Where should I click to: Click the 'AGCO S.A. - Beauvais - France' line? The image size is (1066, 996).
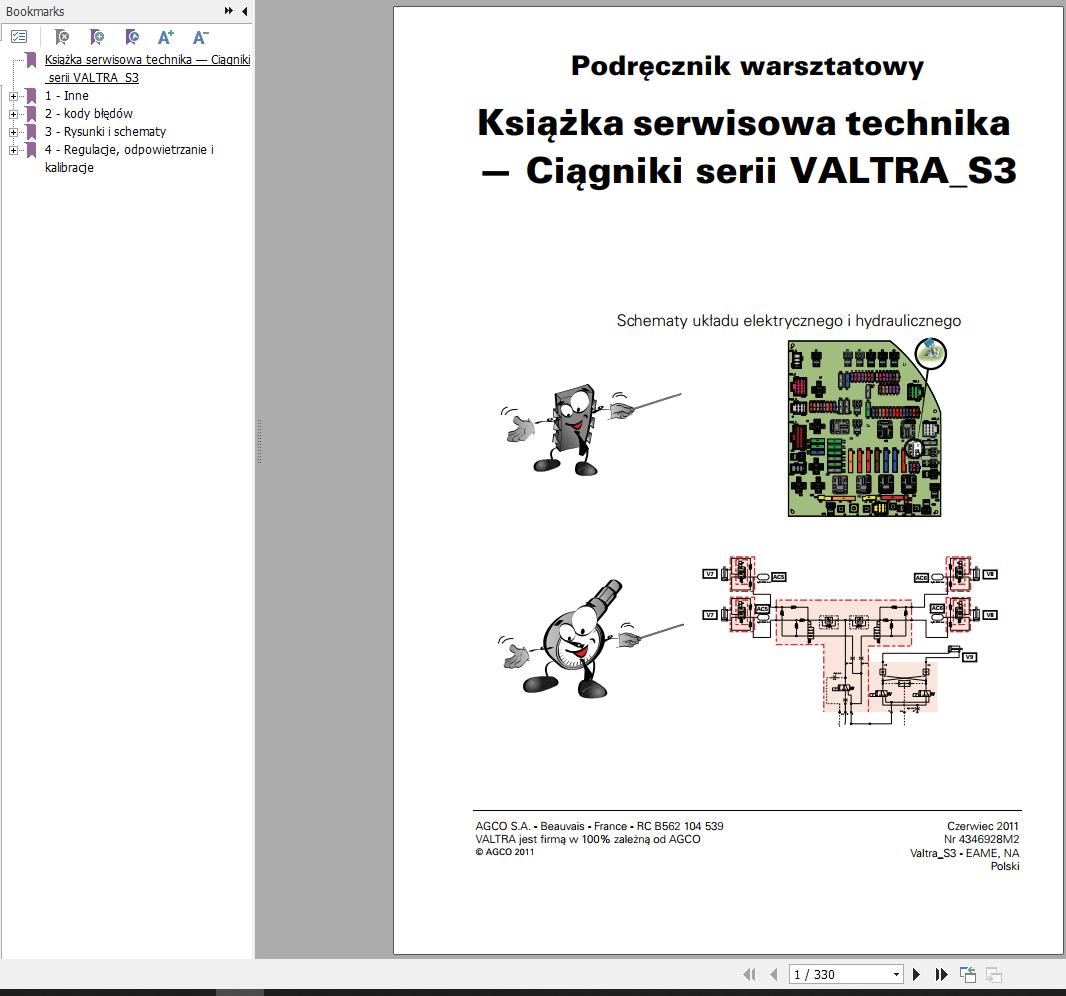tap(599, 826)
